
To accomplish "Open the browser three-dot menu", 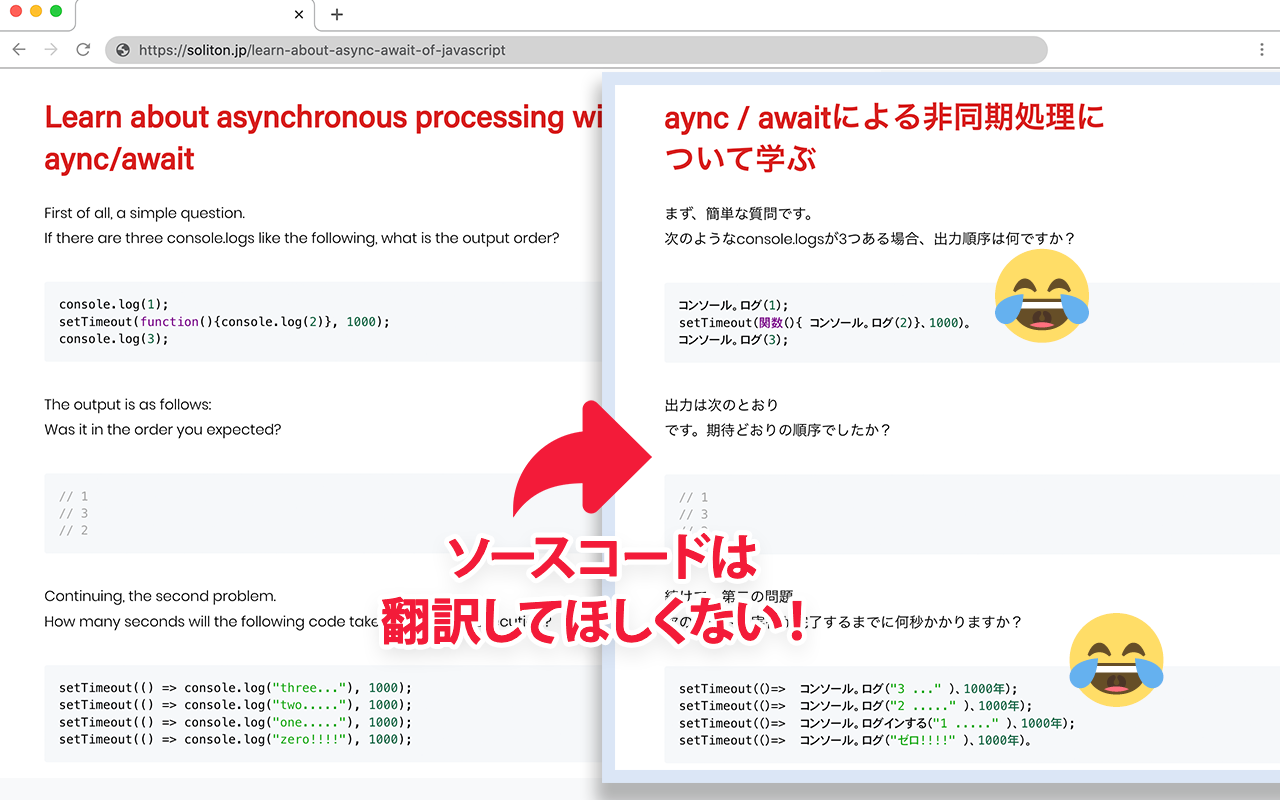I will (1262, 49).
